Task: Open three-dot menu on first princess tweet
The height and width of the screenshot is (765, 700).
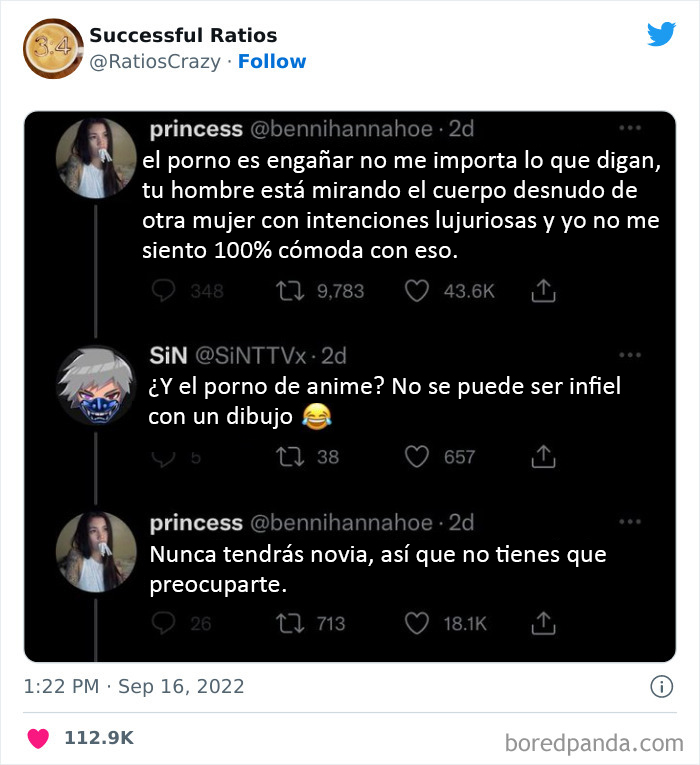Action: [x=629, y=129]
